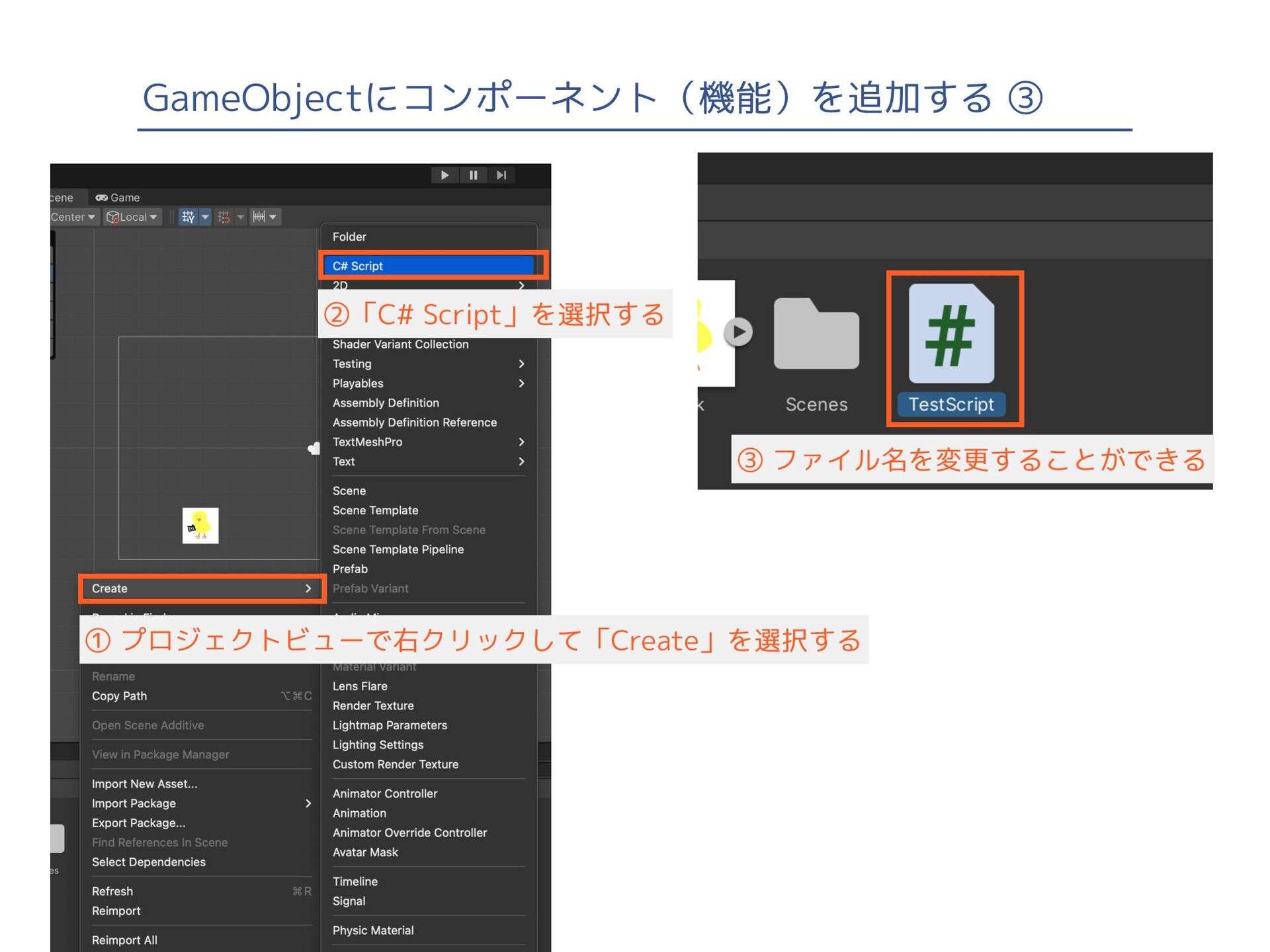1270x952 pixels.
Task: Open the Local orientation dropdown
Action: [x=132, y=217]
